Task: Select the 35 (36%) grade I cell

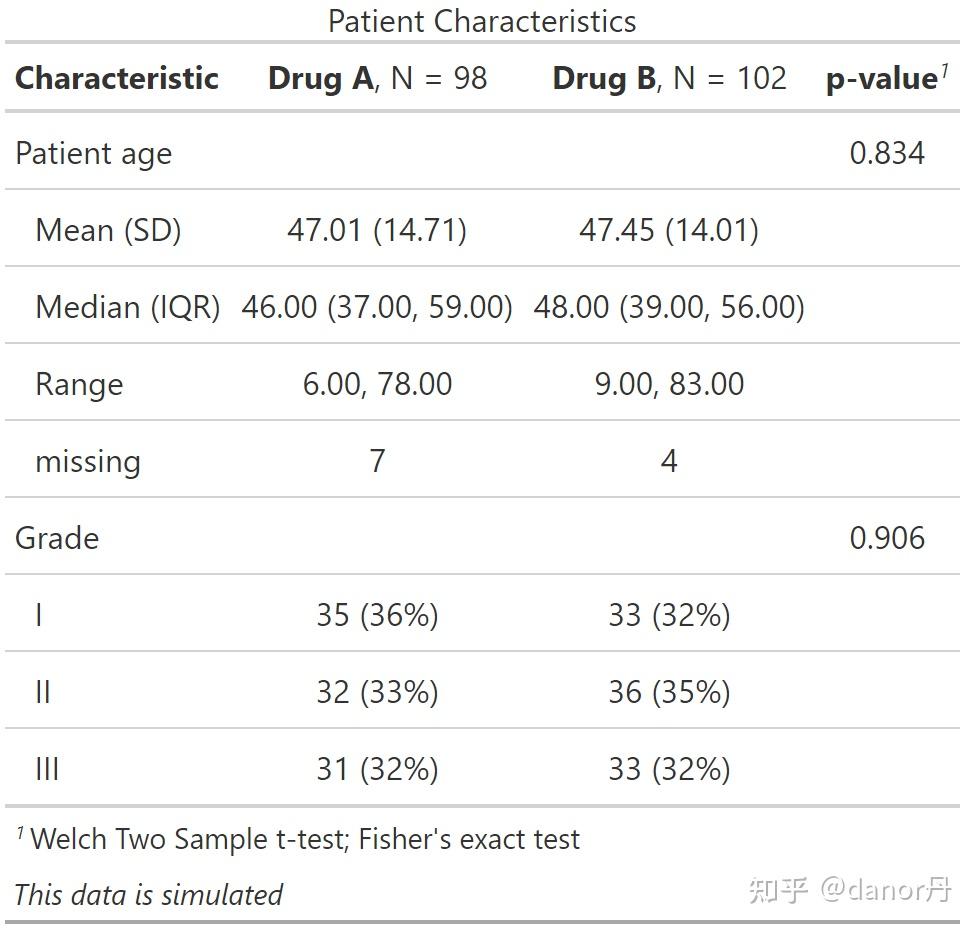Action: 377,615
